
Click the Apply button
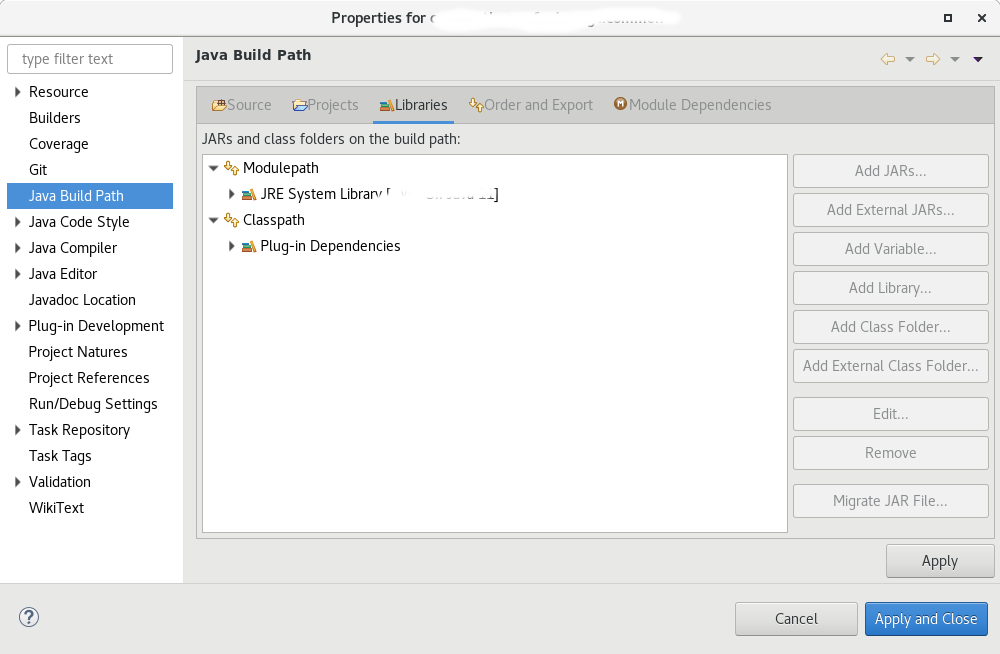[939, 561]
